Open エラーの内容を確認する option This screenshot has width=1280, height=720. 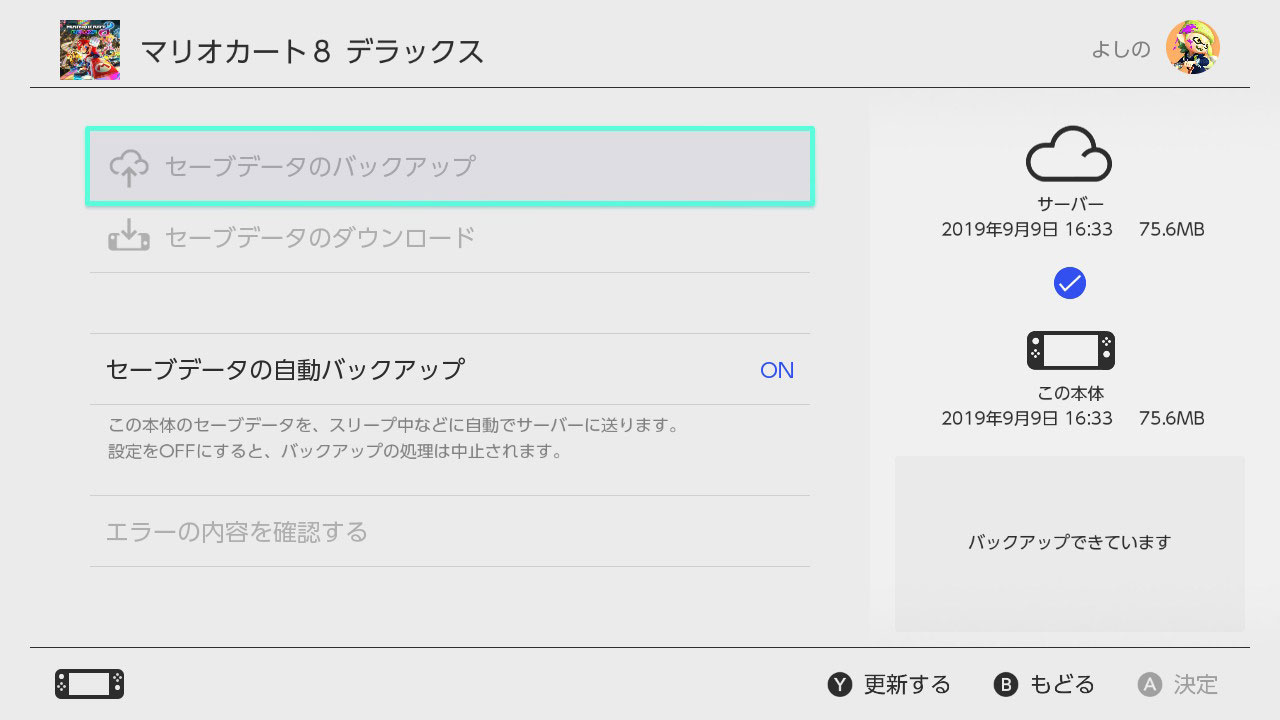click(237, 531)
